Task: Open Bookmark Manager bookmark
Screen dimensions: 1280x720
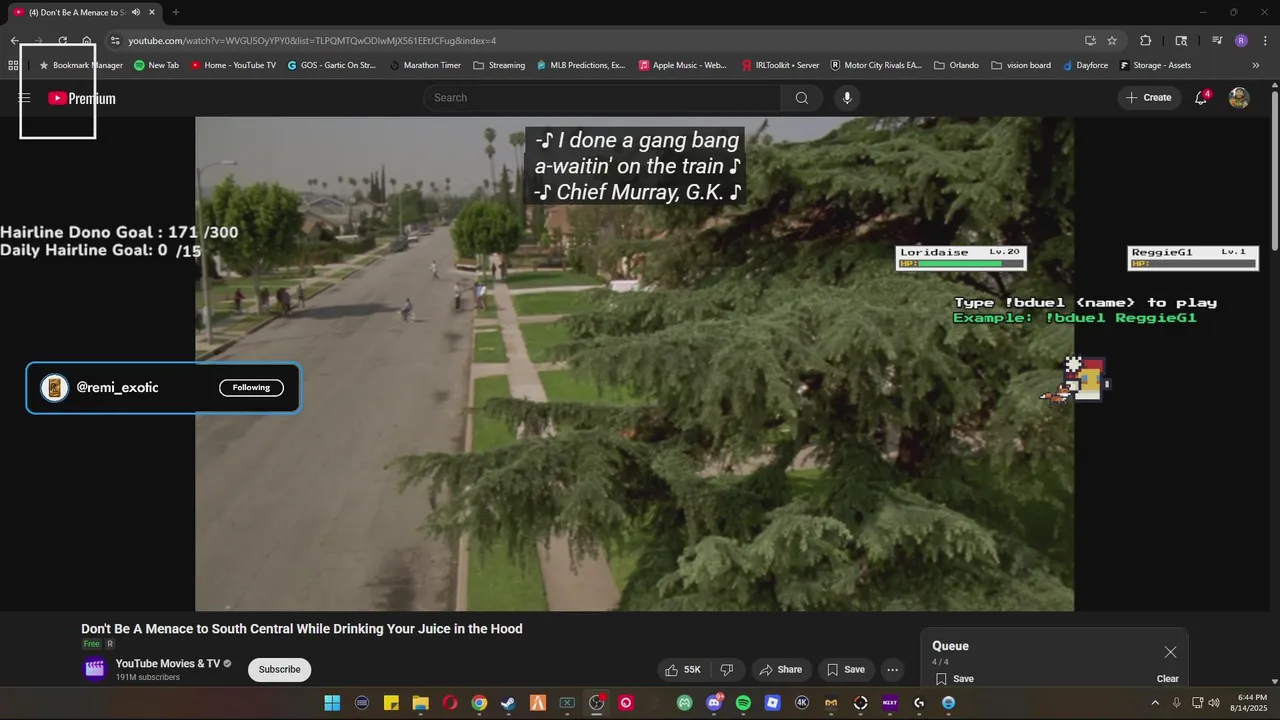Action: [81, 65]
